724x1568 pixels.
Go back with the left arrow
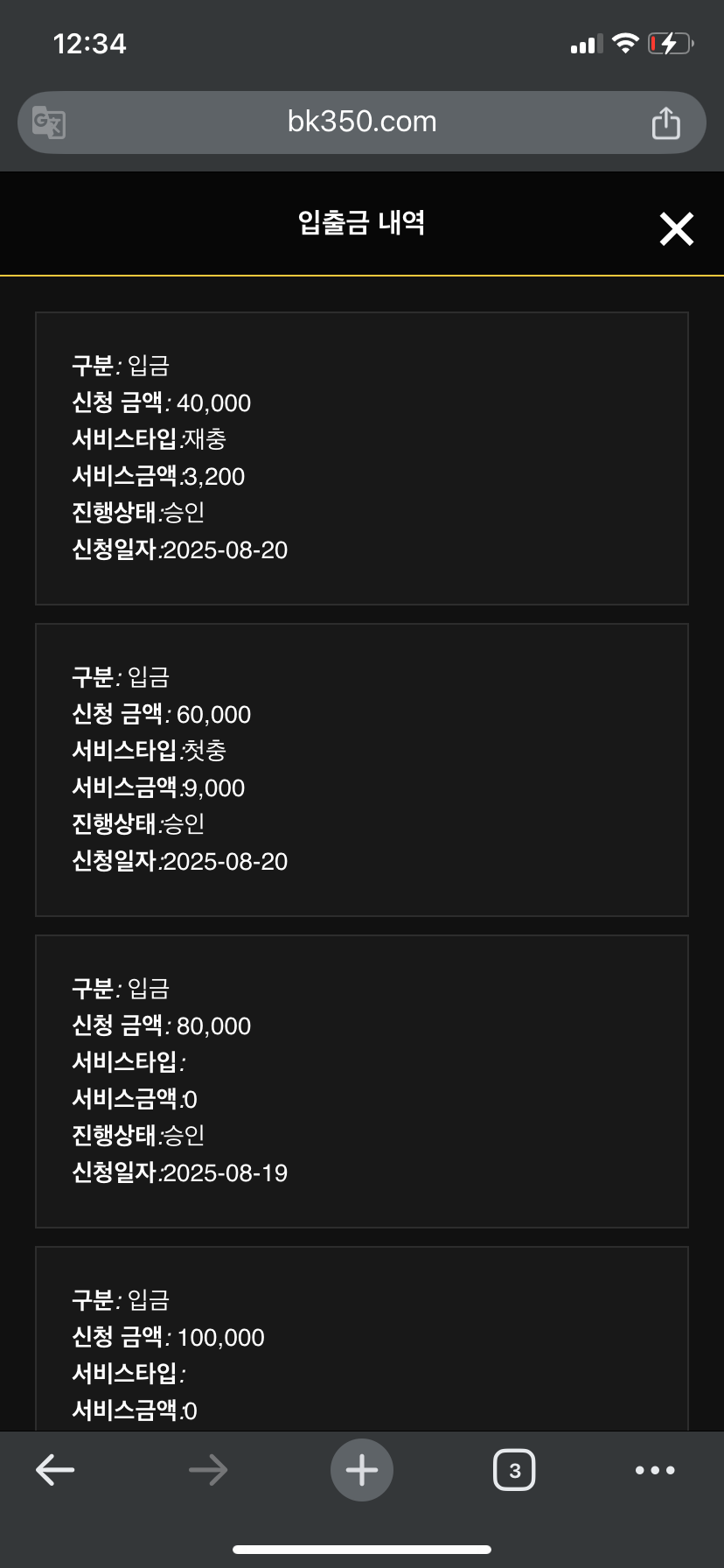click(55, 1470)
